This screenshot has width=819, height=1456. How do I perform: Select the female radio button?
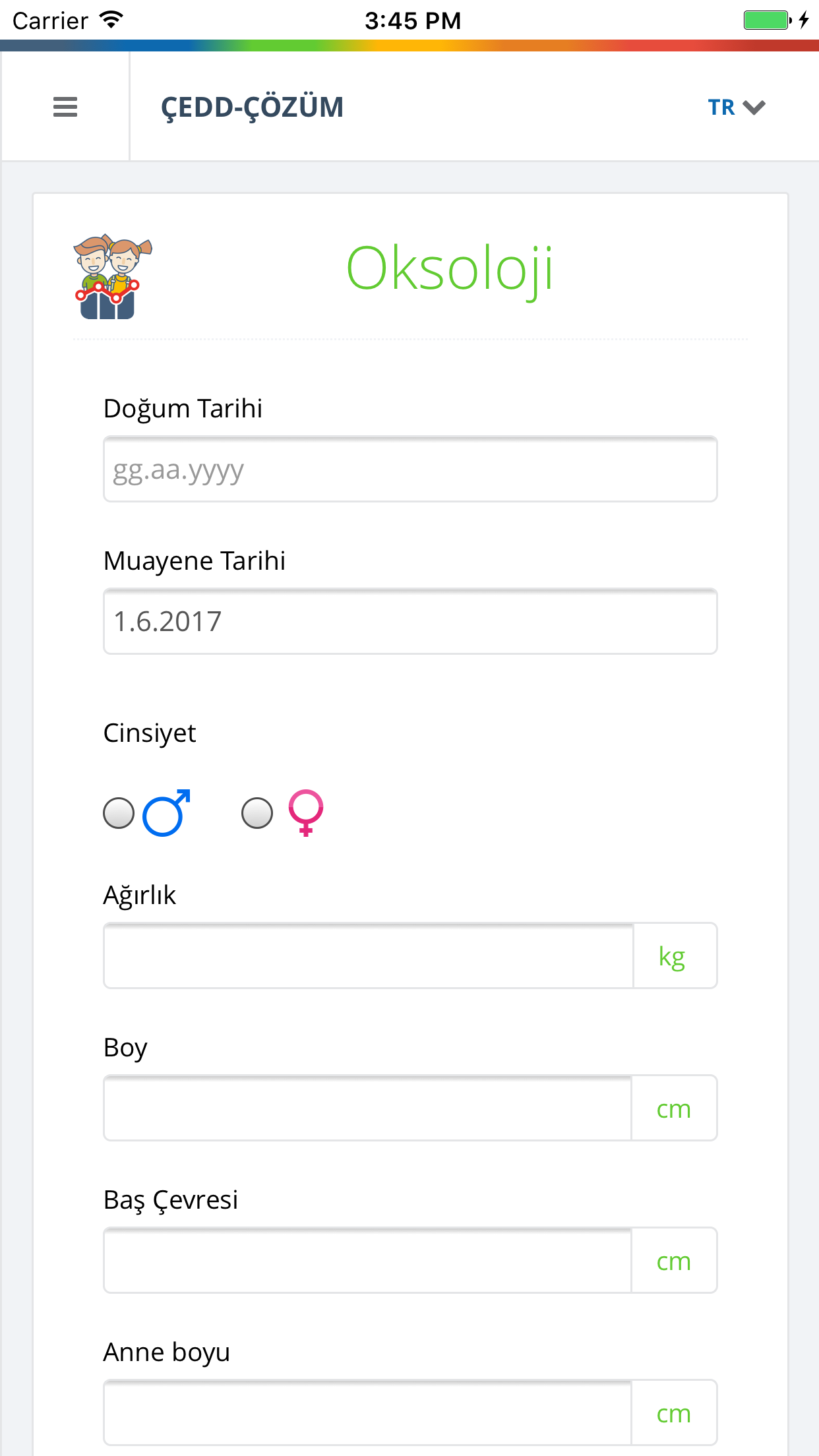pyautogui.click(x=257, y=813)
